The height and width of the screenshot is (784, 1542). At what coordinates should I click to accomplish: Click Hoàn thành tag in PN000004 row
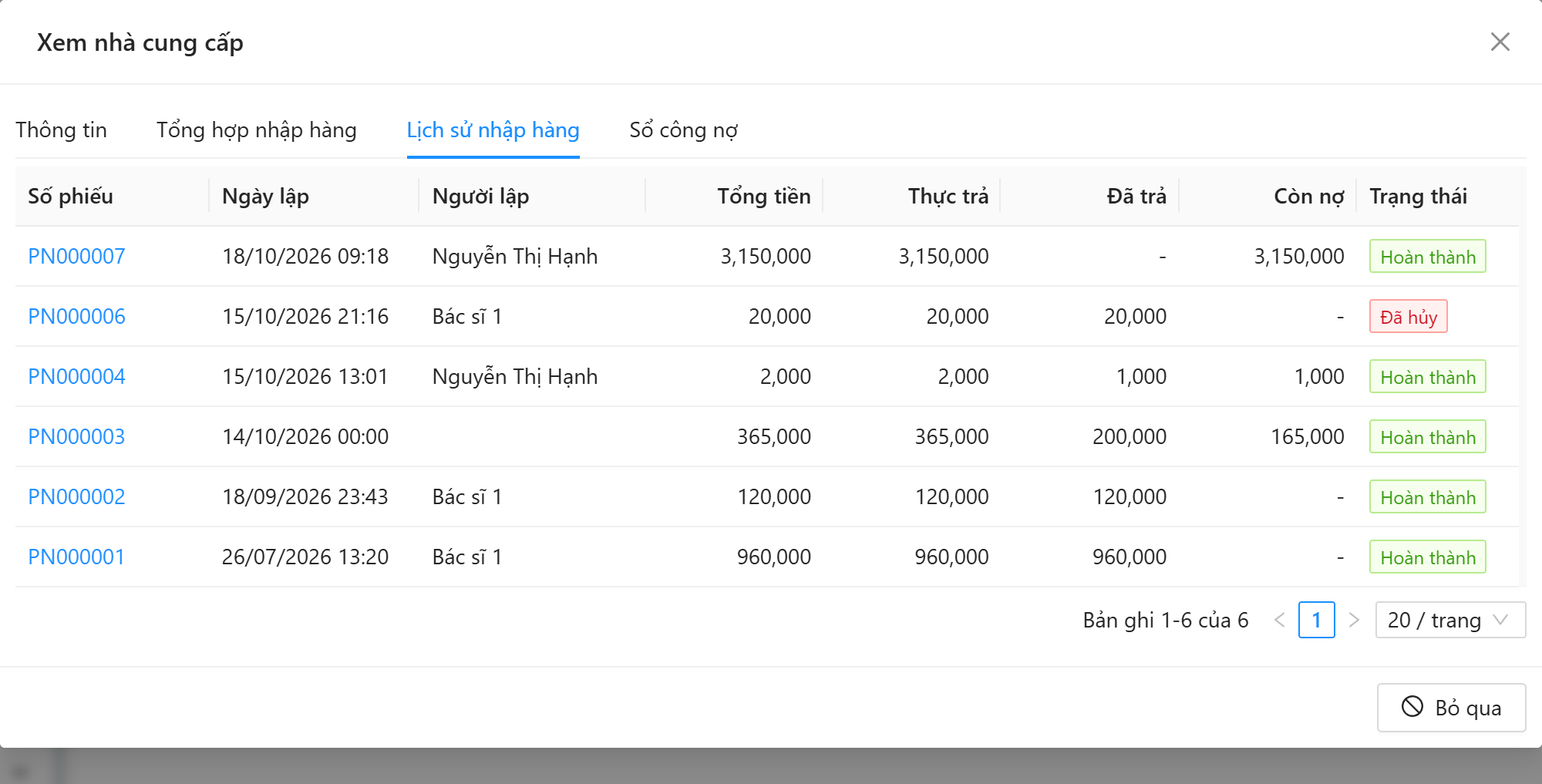pos(1428,376)
